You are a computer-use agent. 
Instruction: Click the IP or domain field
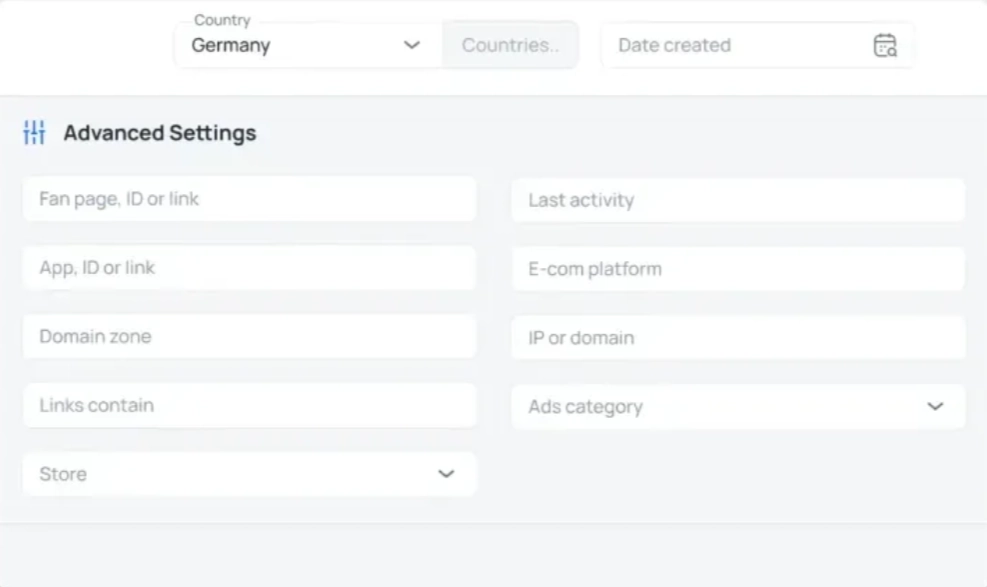point(738,338)
